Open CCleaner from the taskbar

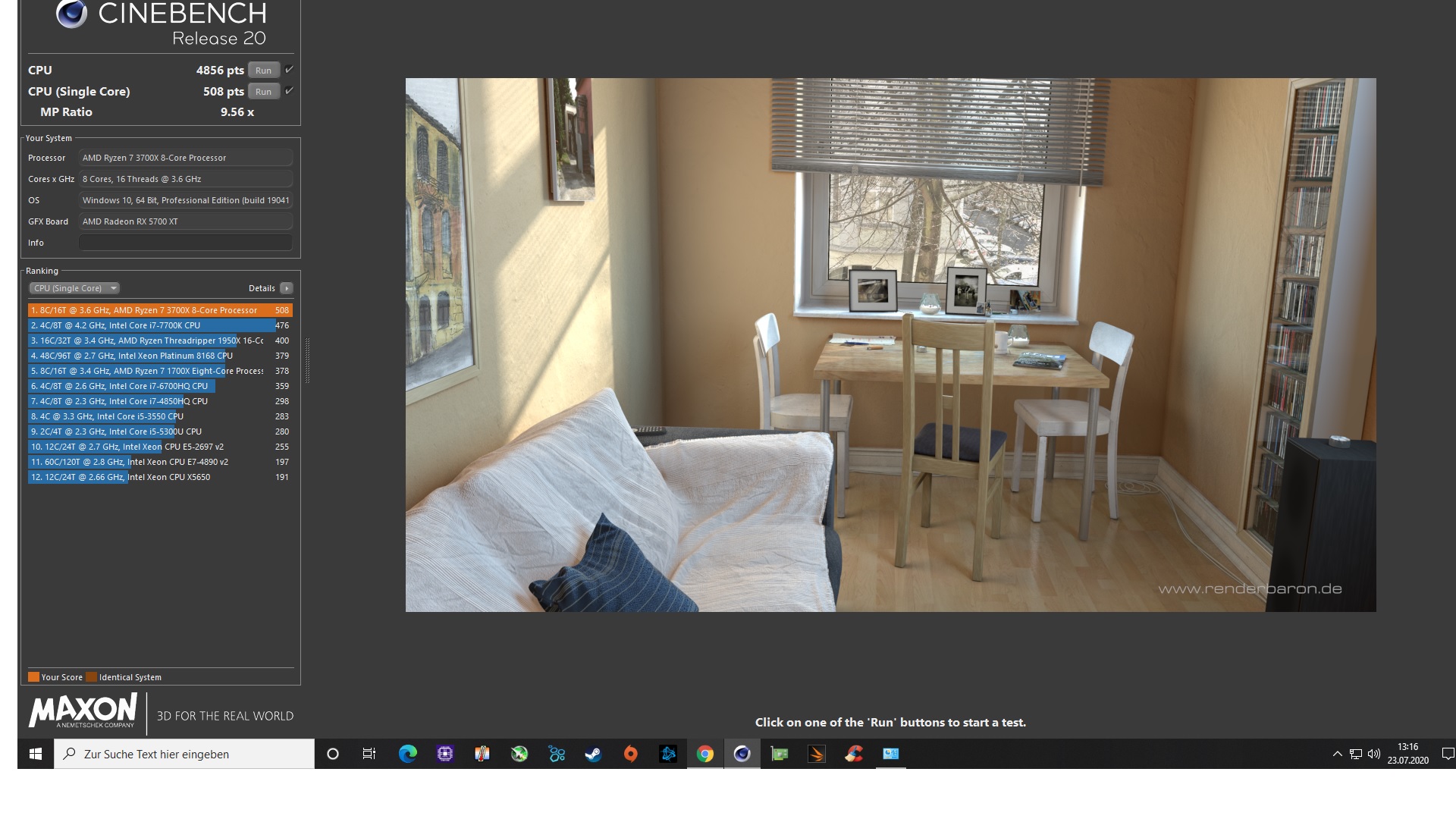pyautogui.click(x=854, y=754)
